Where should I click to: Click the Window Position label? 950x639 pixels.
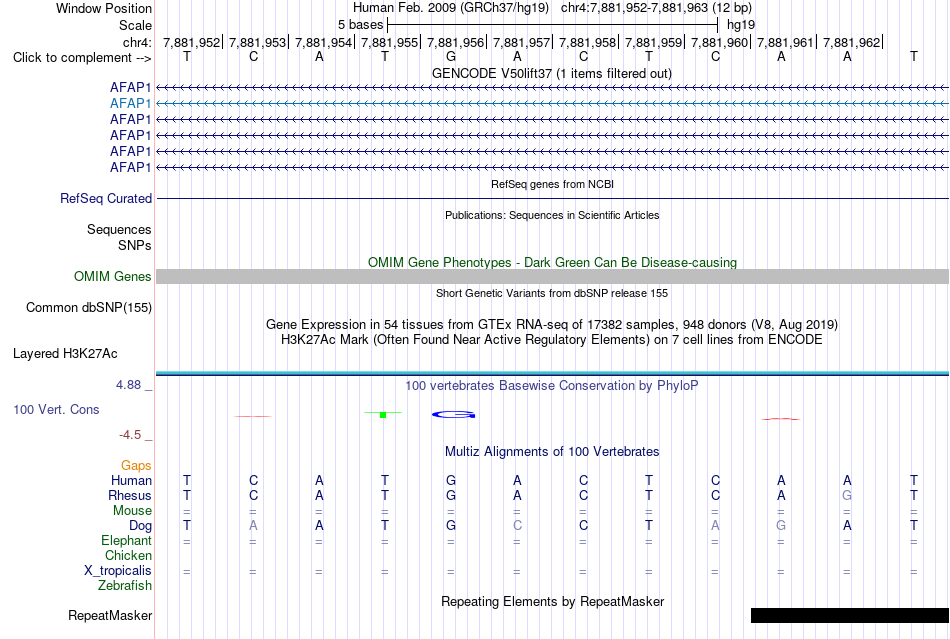click(104, 8)
